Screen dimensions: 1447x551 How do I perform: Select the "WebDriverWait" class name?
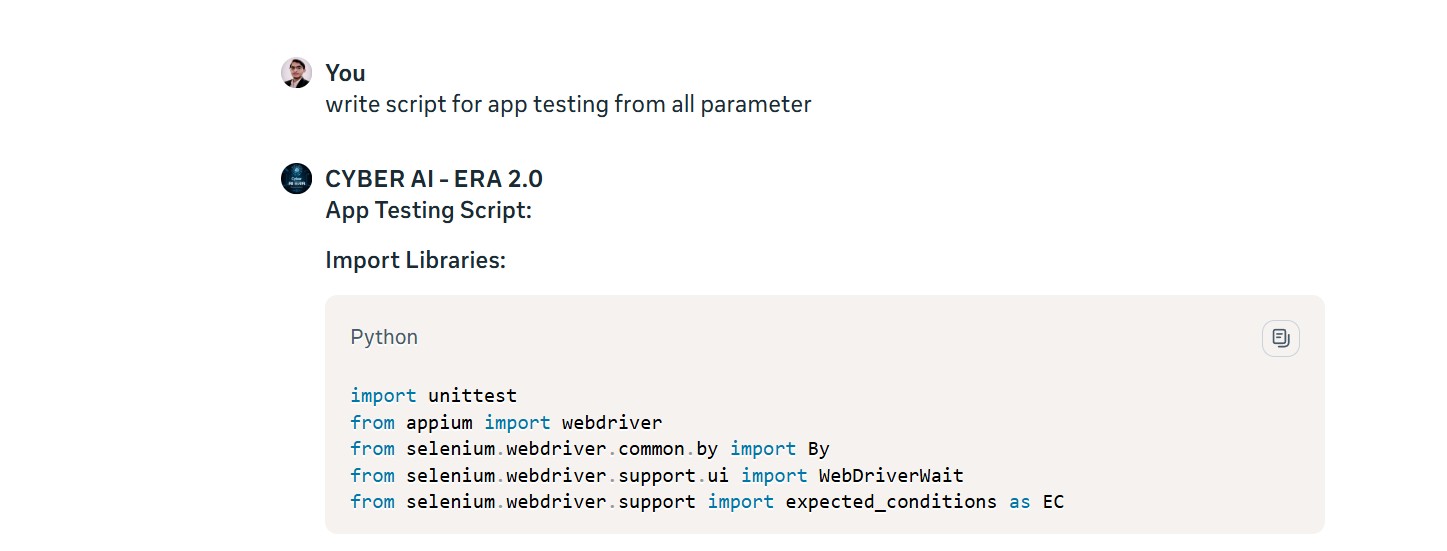pos(891,475)
